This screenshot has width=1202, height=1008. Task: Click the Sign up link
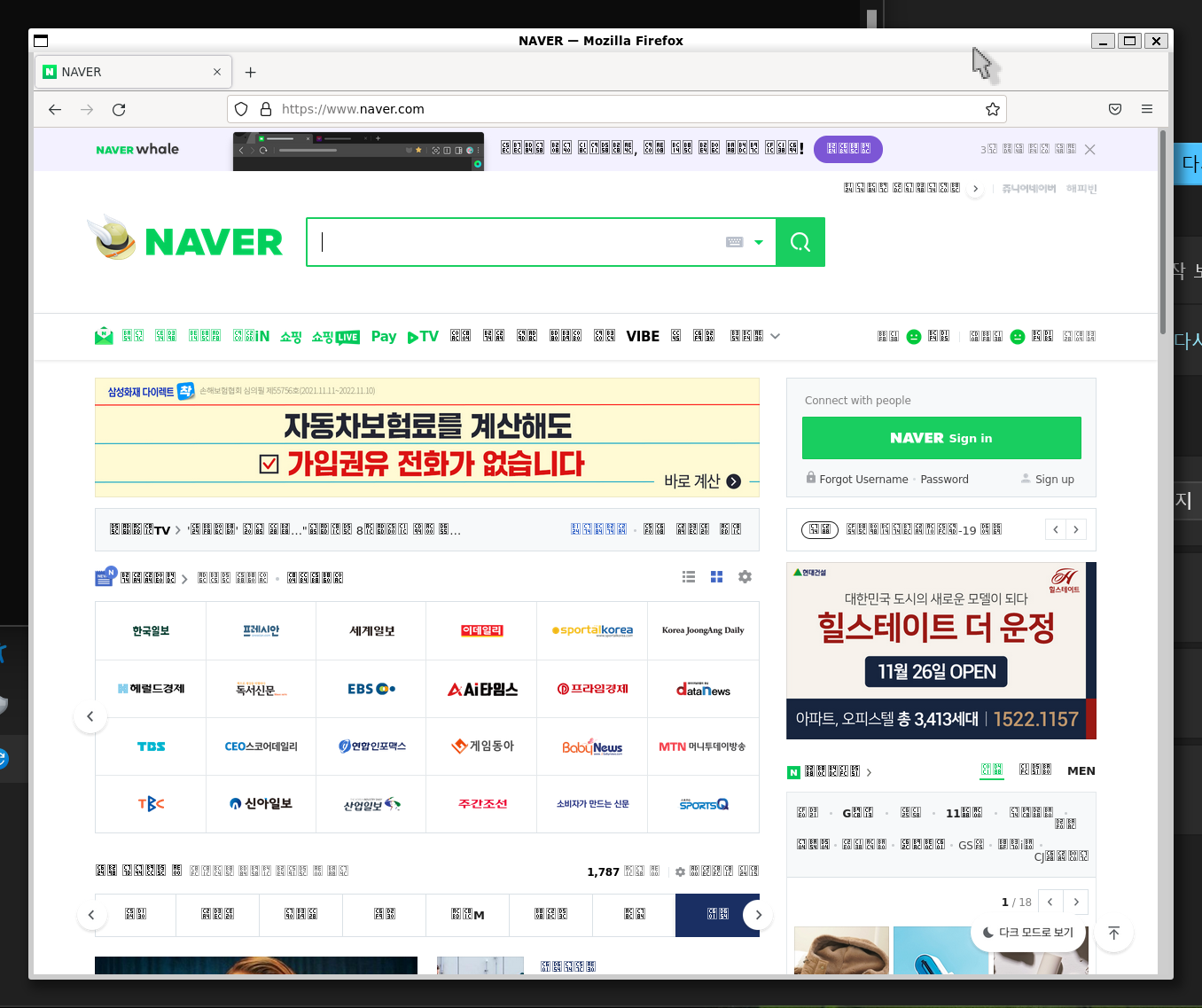point(1055,479)
